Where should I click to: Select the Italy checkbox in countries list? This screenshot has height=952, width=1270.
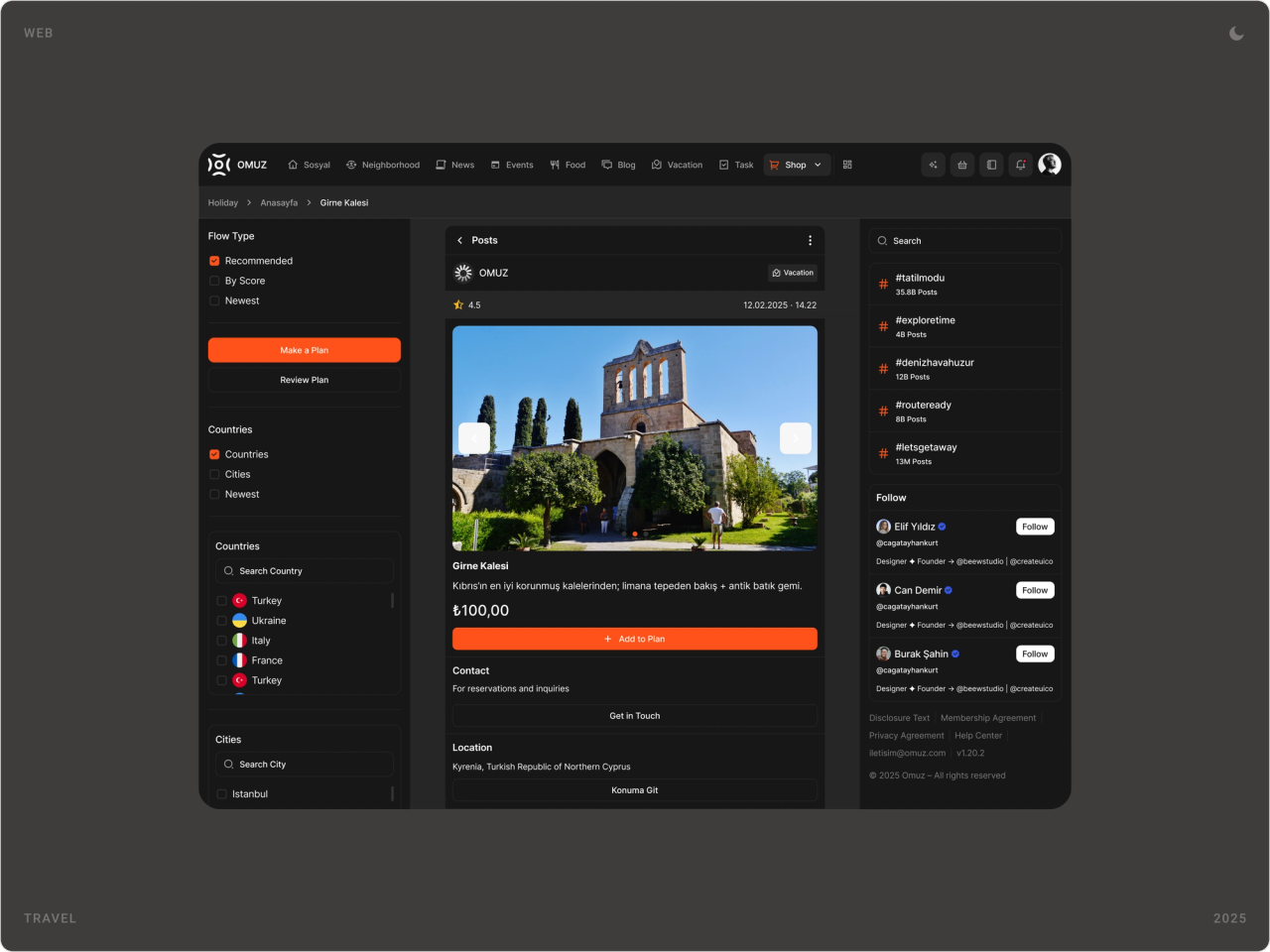tap(221, 641)
